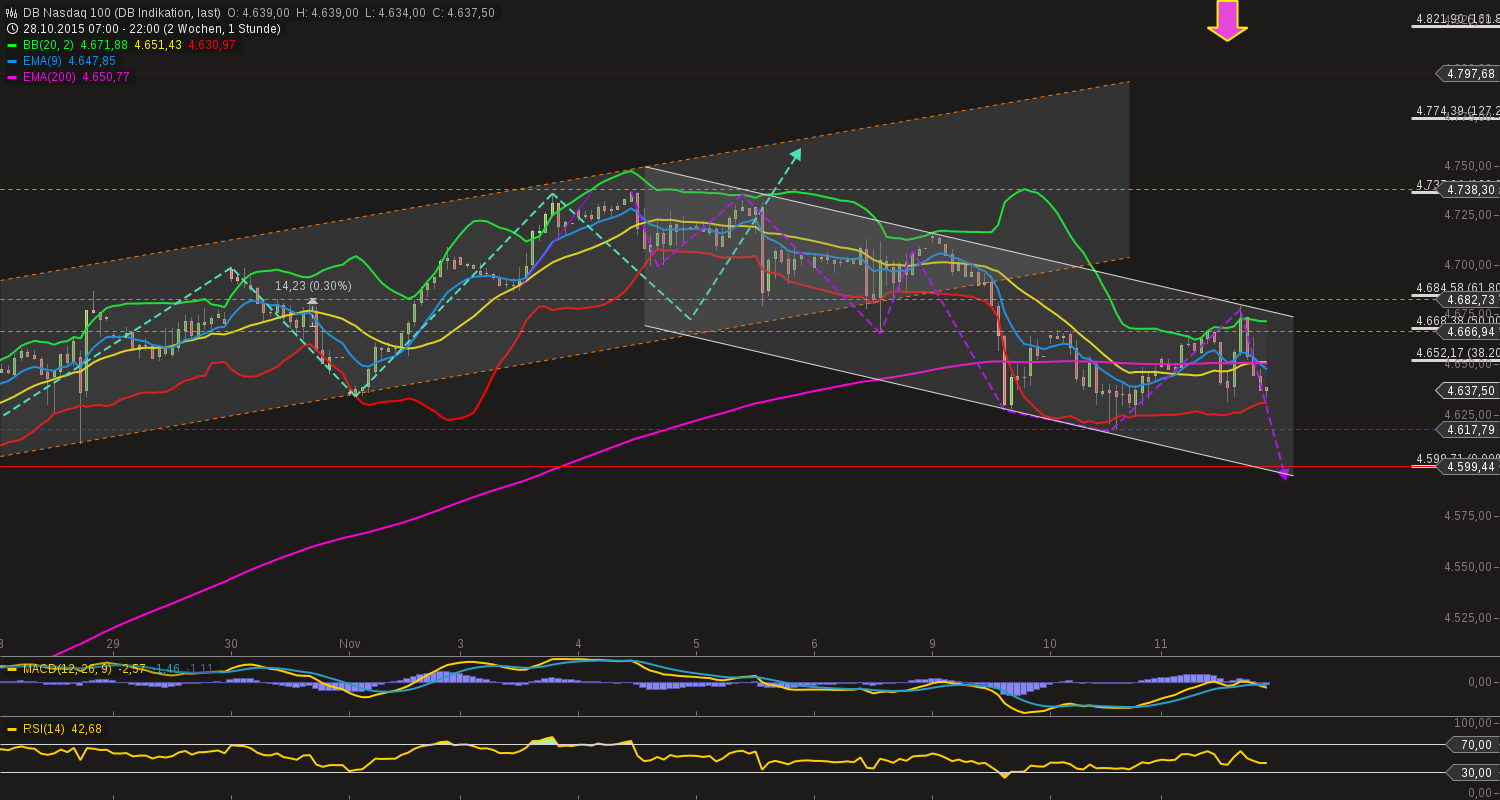Click the EMA(9) value 4.647,85
This screenshot has width=1500, height=800.
[x=92, y=61]
